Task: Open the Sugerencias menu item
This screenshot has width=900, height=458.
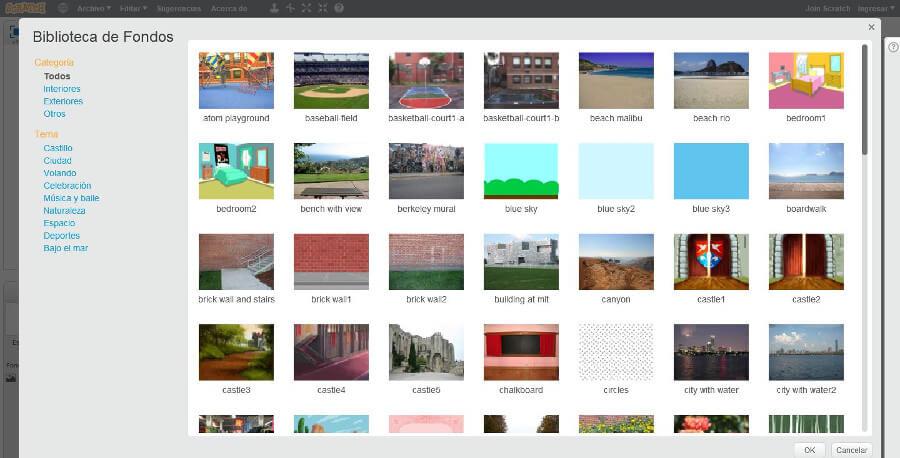Action: coord(178,8)
